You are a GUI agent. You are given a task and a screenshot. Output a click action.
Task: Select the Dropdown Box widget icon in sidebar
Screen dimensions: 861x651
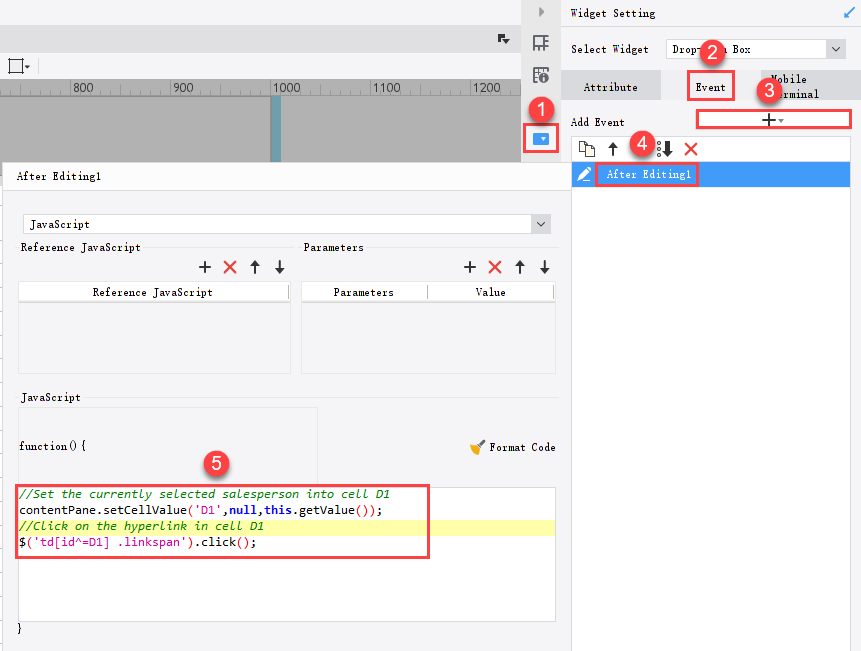[541, 140]
